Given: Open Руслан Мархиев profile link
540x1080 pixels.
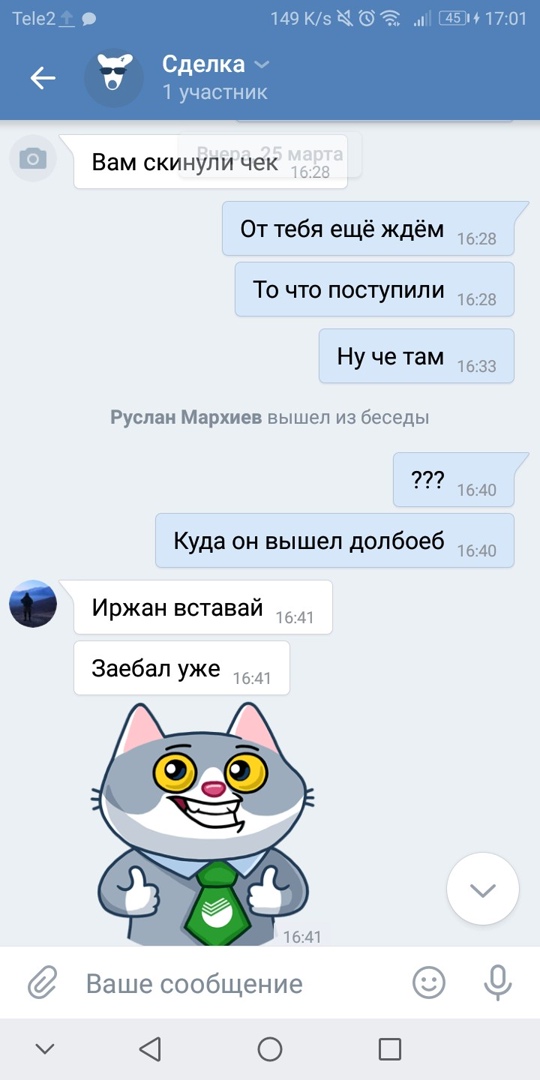Looking at the screenshot, I should pyautogui.click(x=185, y=417).
